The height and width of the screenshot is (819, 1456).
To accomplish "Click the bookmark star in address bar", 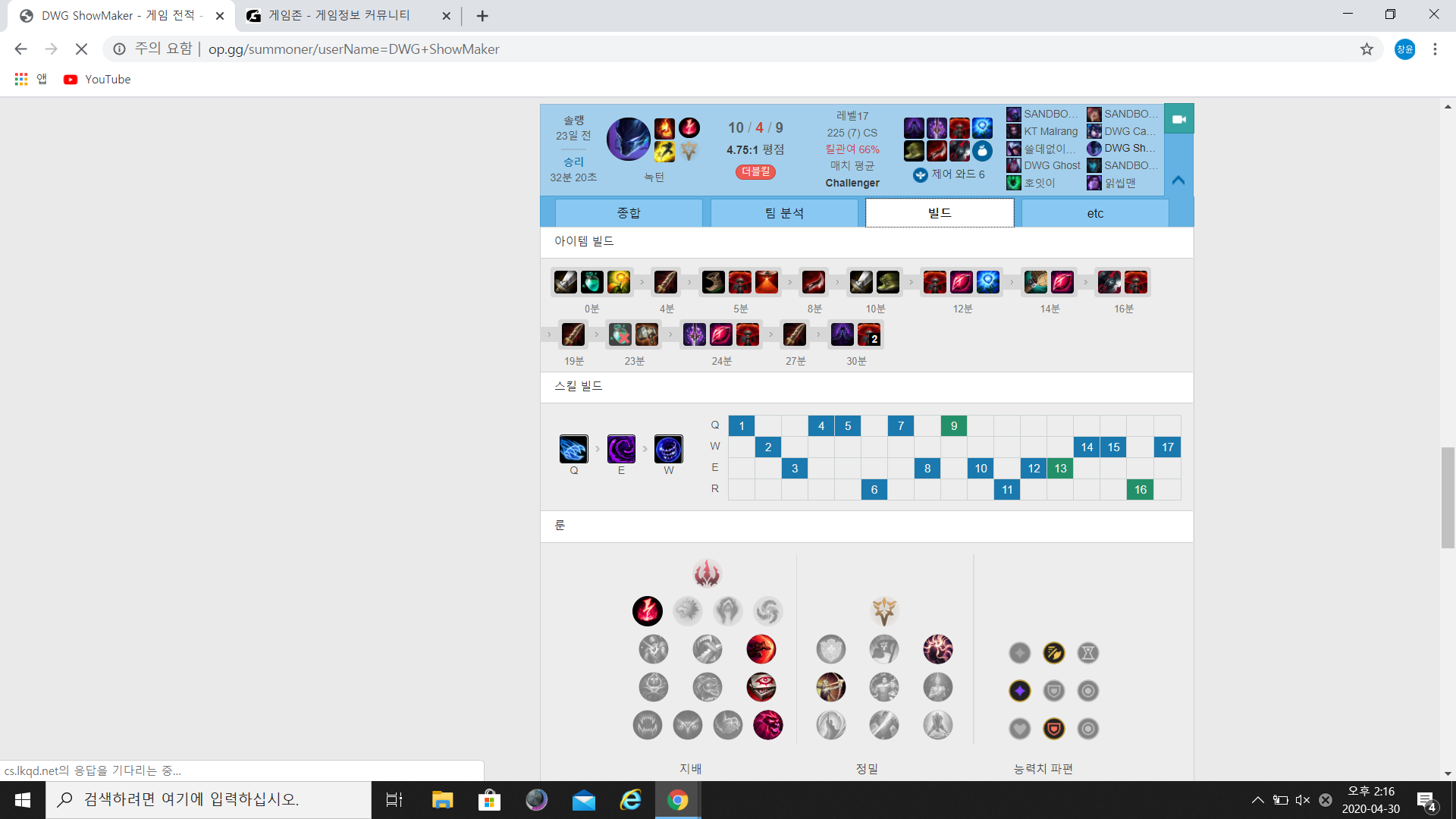I will pyautogui.click(x=1367, y=49).
